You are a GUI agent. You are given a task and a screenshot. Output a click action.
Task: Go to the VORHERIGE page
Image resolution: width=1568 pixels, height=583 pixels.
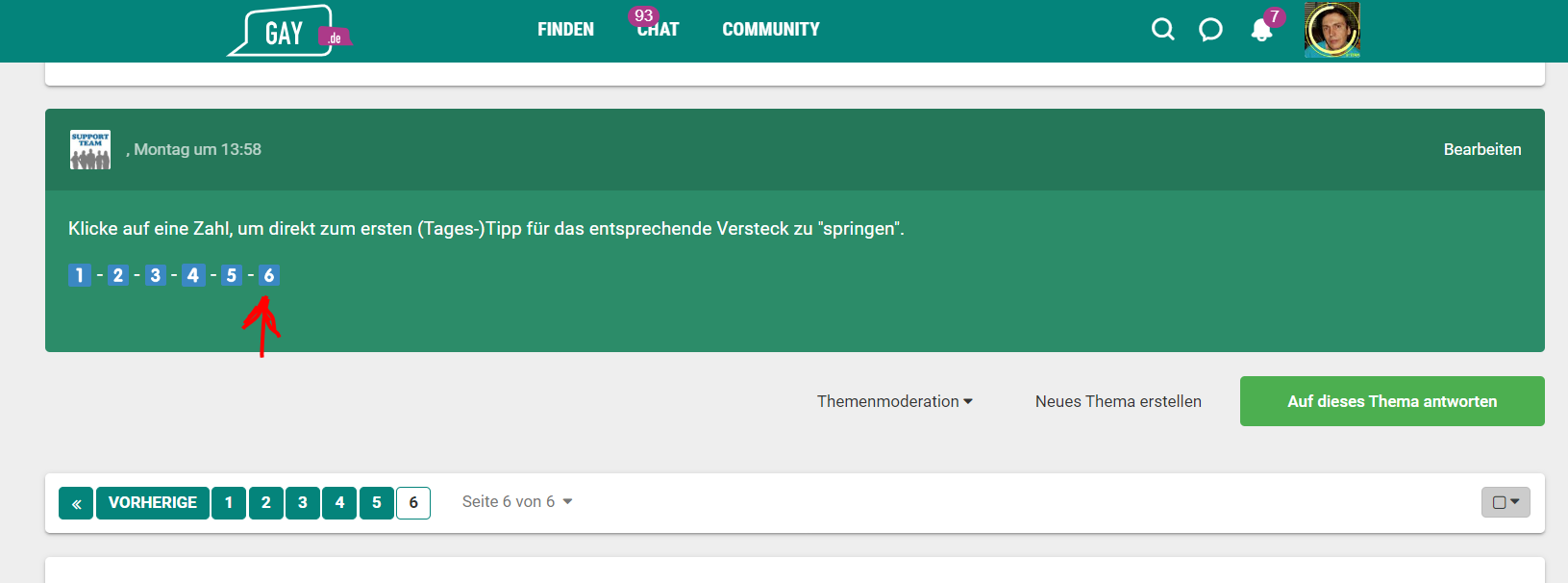tap(153, 503)
